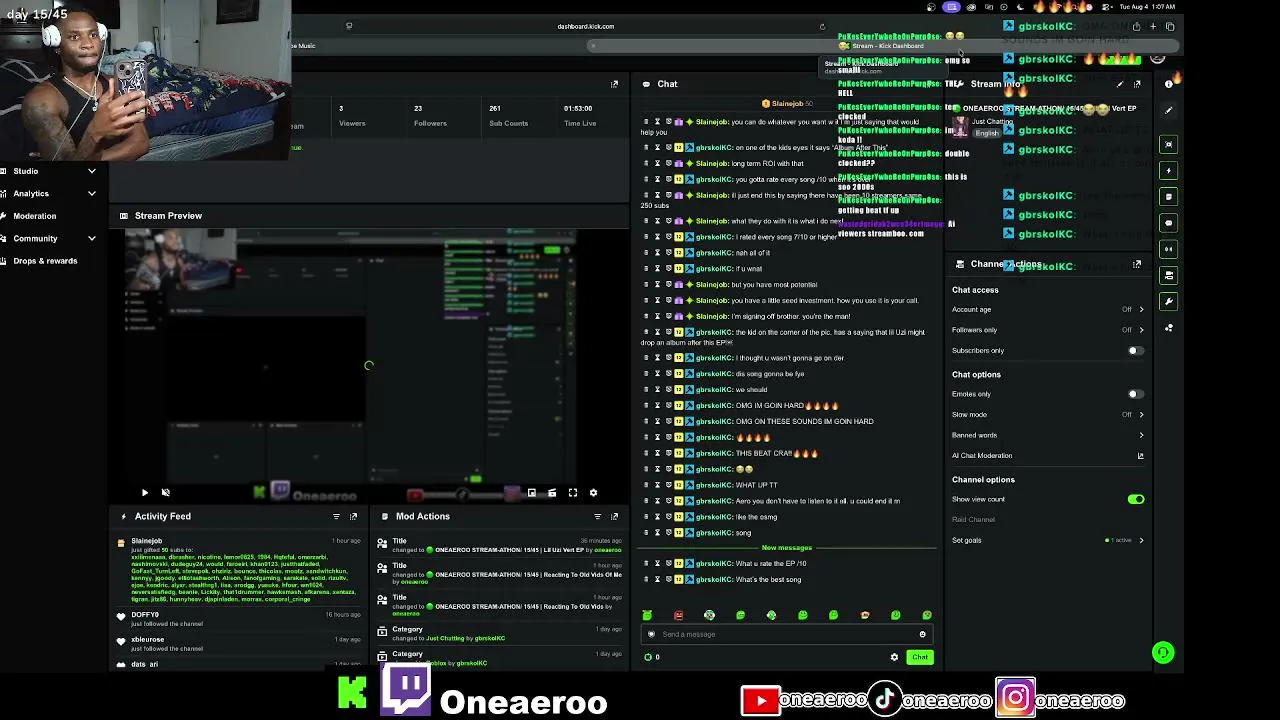Image resolution: width=1280 pixels, height=720 pixels.
Task: Click the wrench icon in right sidebar
Action: pyautogui.click(x=1168, y=301)
